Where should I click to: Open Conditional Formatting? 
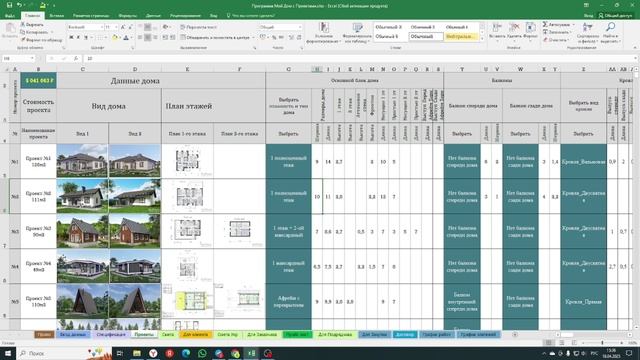[x=324, y=33]
